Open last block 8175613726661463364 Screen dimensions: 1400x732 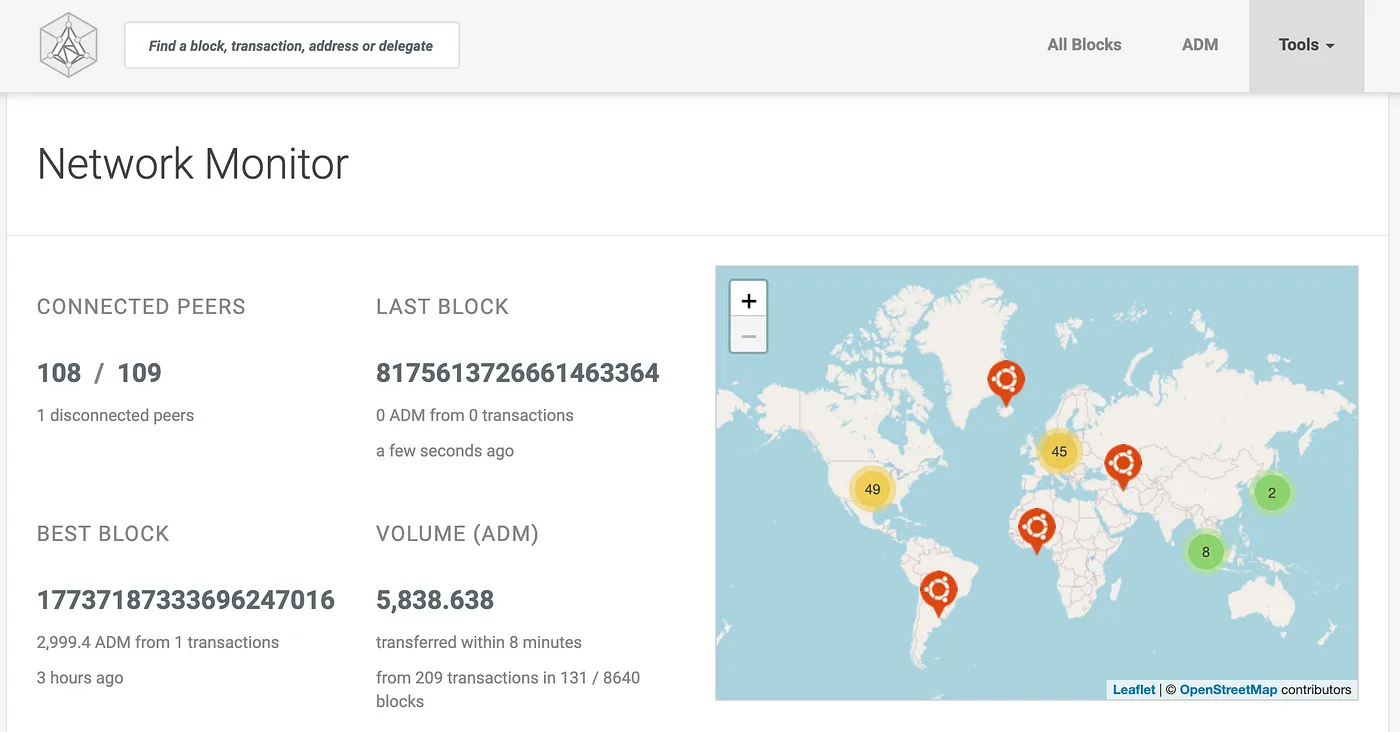point(517,373)
